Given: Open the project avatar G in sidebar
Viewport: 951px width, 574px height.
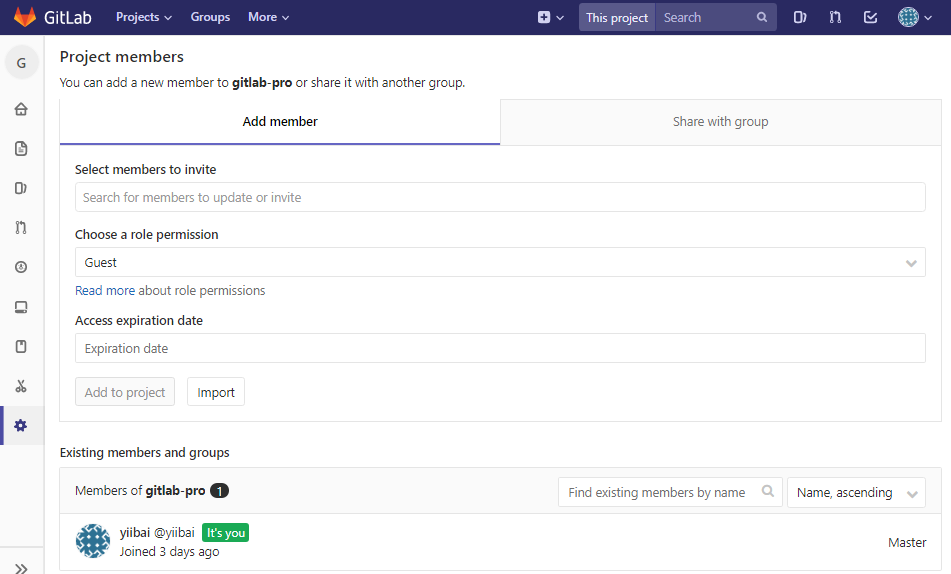Looking at the screenshot, I should [21, 62].
